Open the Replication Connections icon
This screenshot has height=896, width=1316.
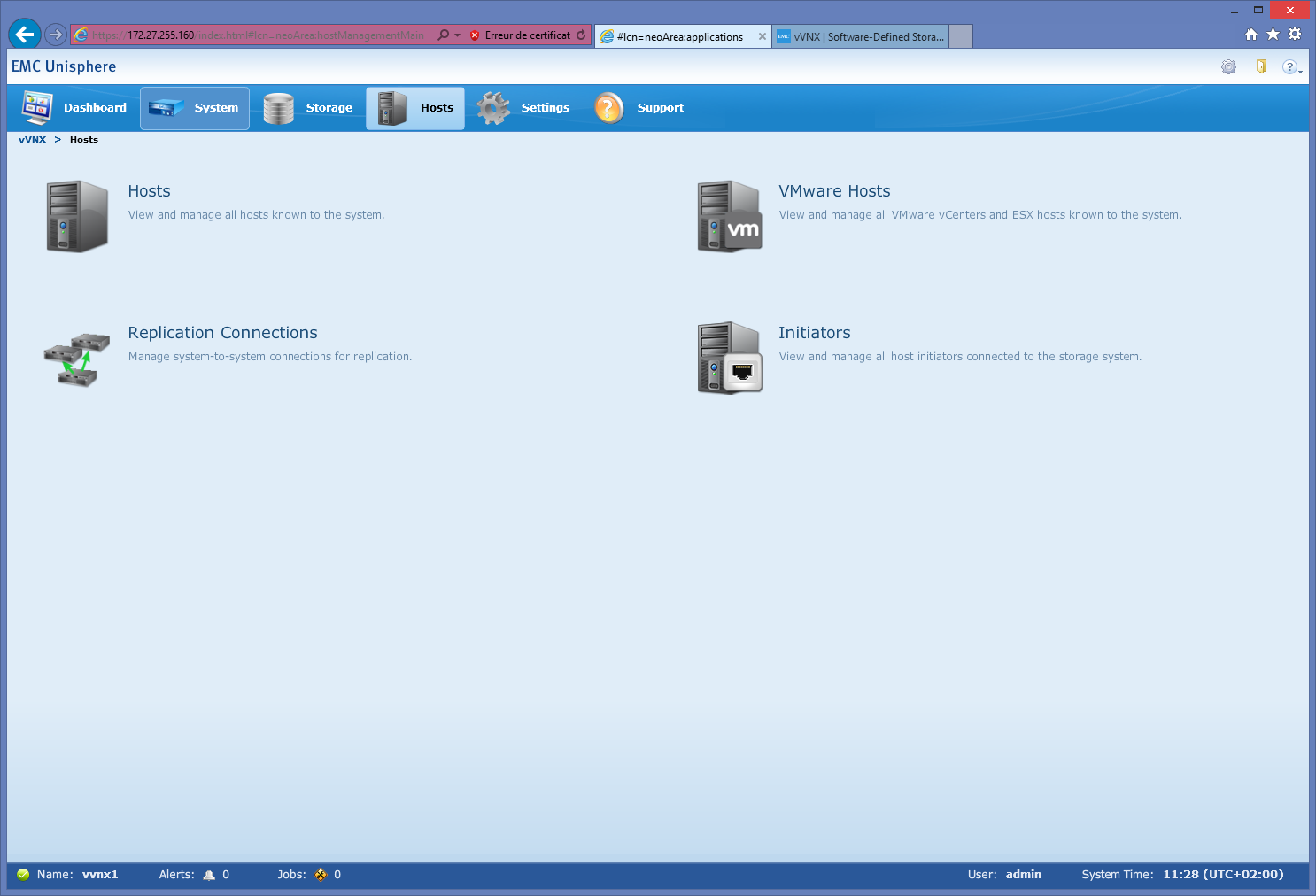pyautogui.click(x=77, y=359)
